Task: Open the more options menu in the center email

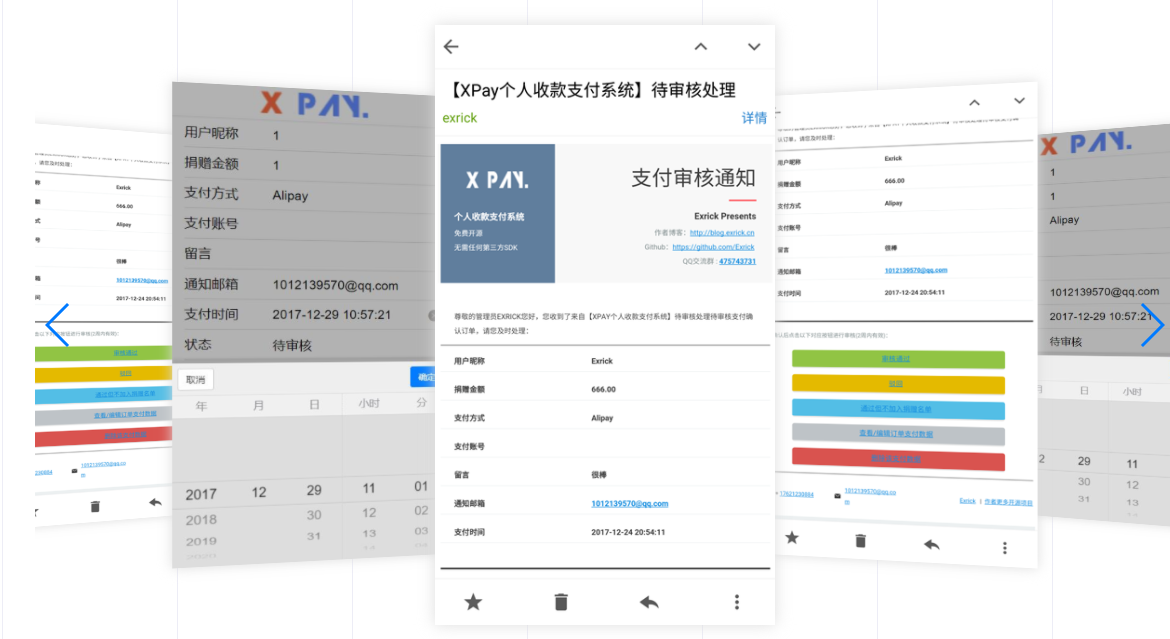Action: 736,602
